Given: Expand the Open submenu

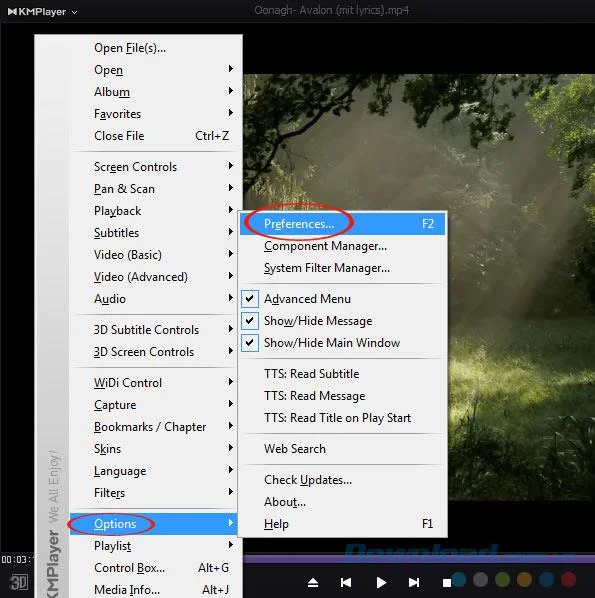Looking at the screenshot, I should point(154,70).
